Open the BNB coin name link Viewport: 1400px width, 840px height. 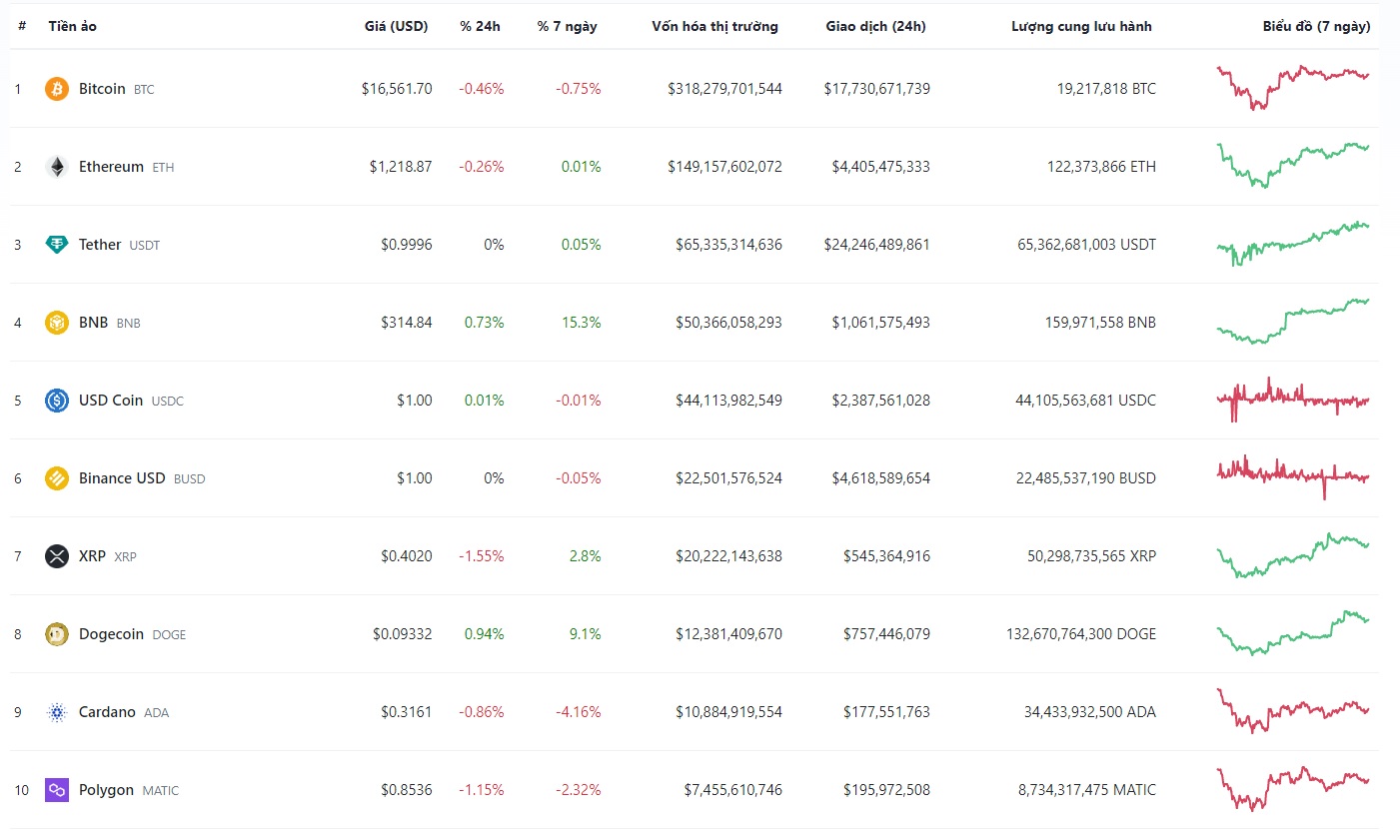click(93, 323)
